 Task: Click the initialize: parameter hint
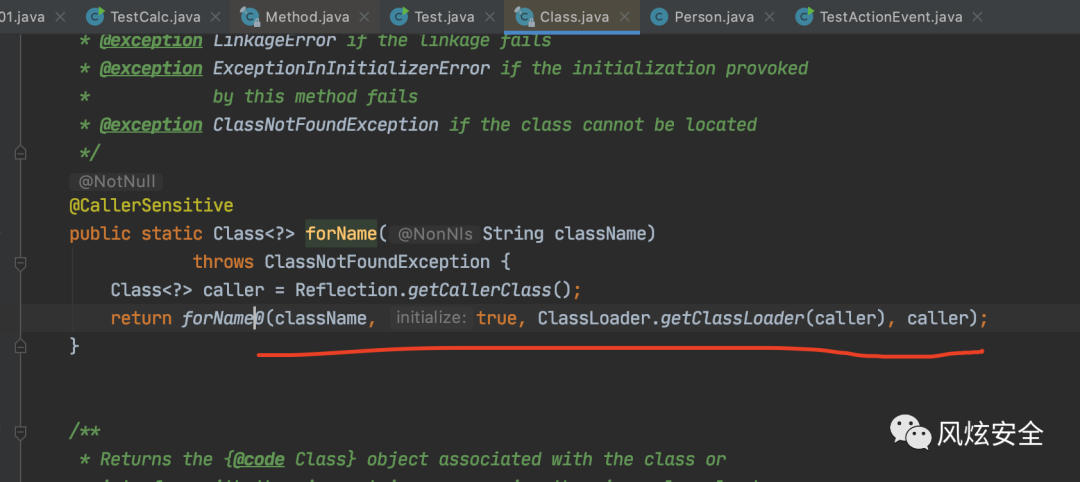tap(432, 318)
